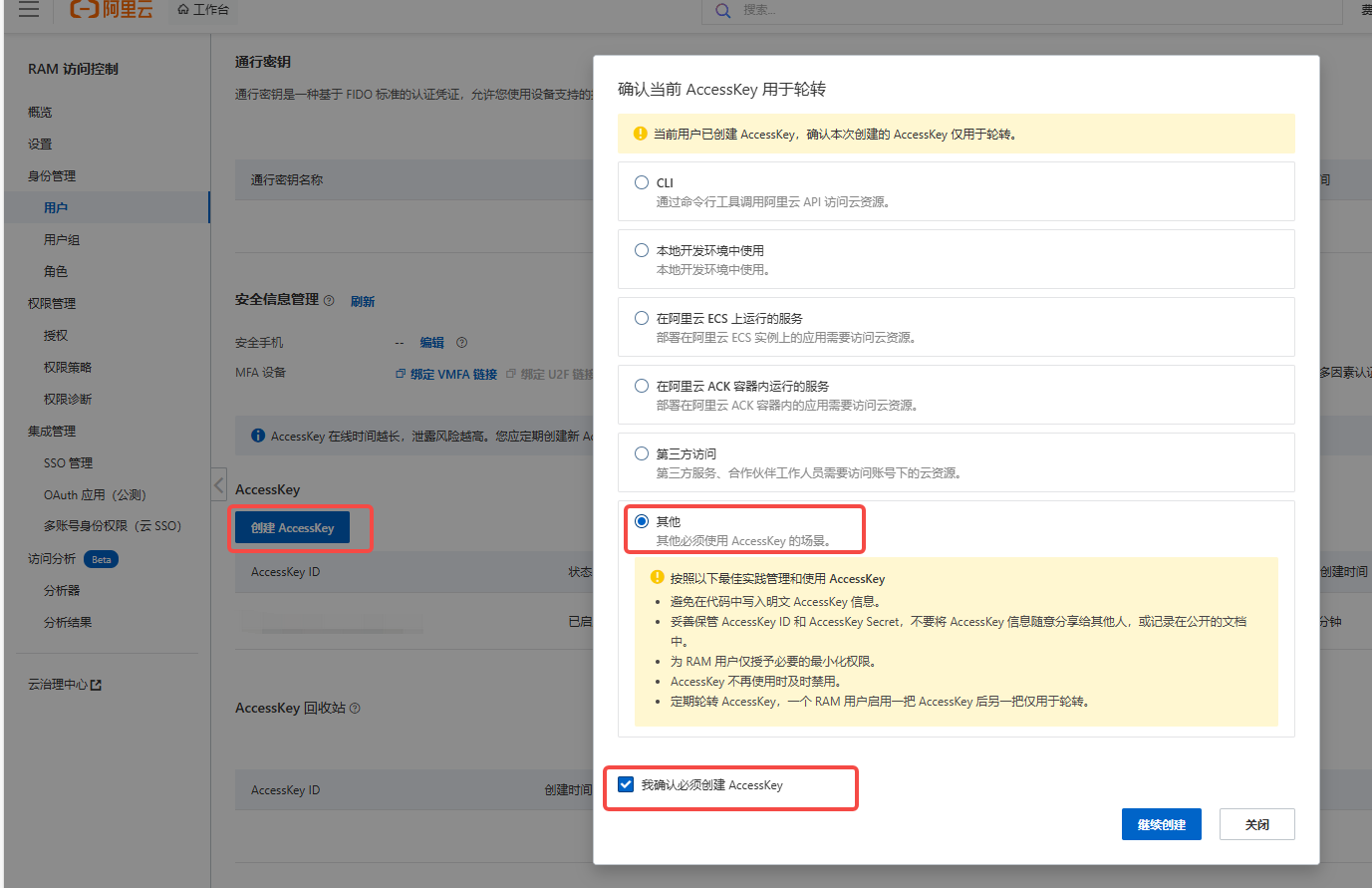Choose 第三方访问 radio option
1372x888 pixels.
point(642,453)
